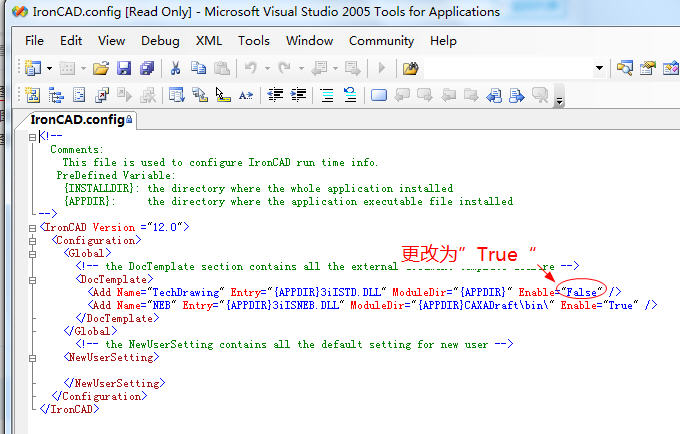Click the Increase Line Indent icon
This screenshot has width=680, height=434.
(298, 95)
